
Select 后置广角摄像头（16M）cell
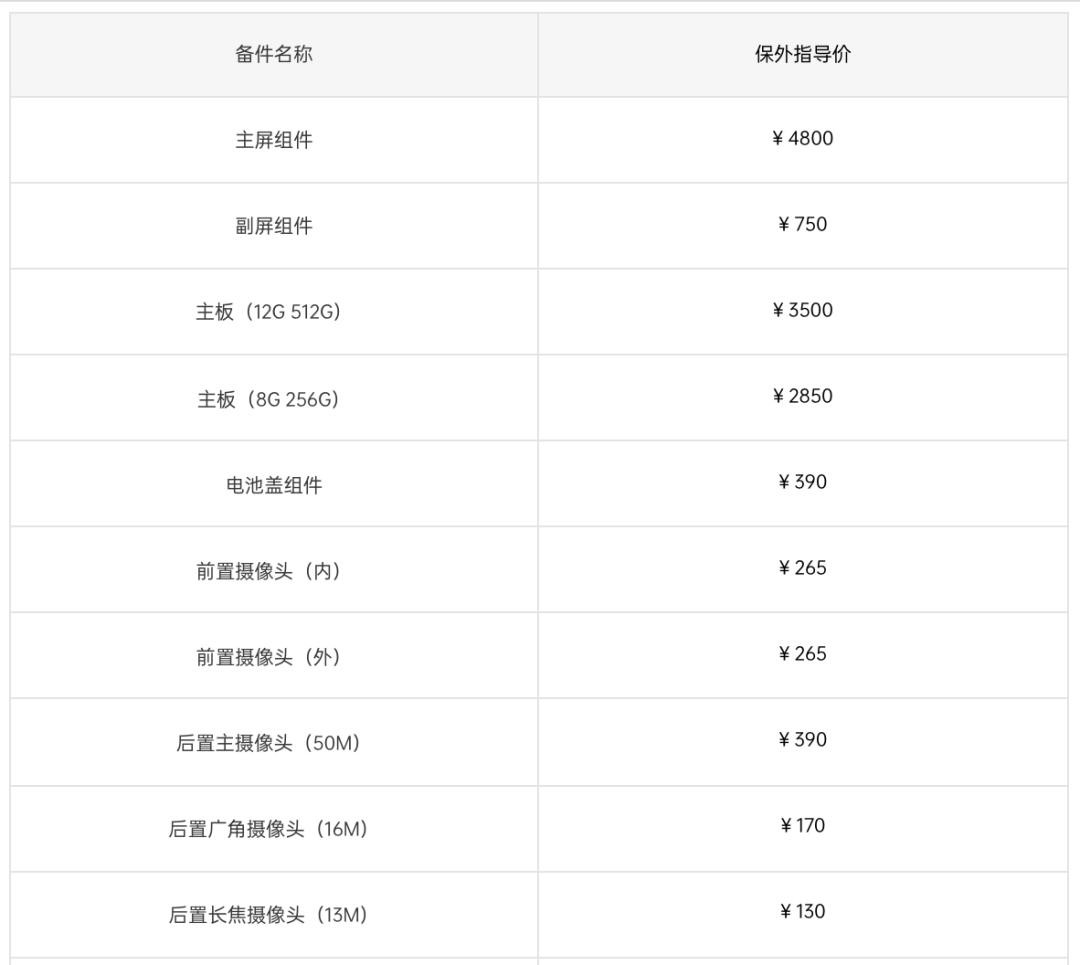pos(268,830)
